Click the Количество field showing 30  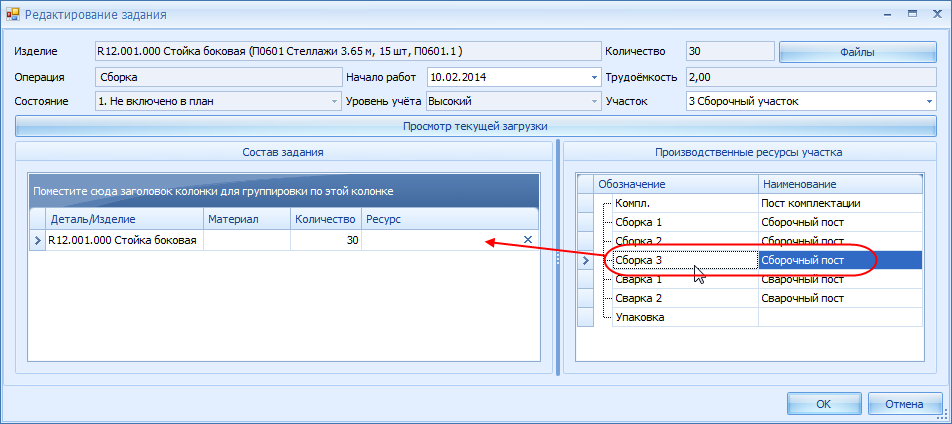point(730,52)
